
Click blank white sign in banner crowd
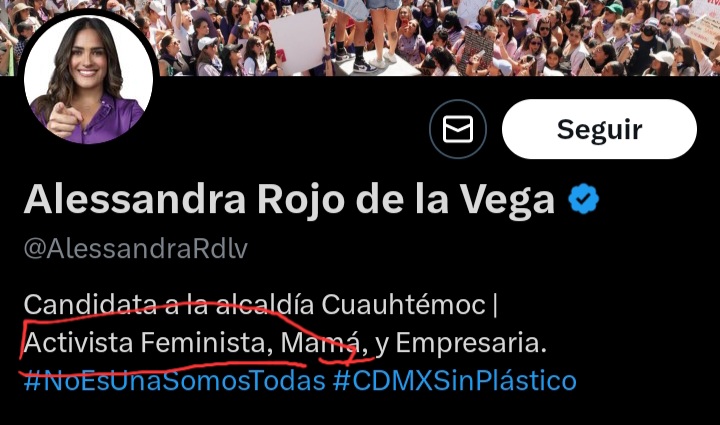[x=297, y=40]
